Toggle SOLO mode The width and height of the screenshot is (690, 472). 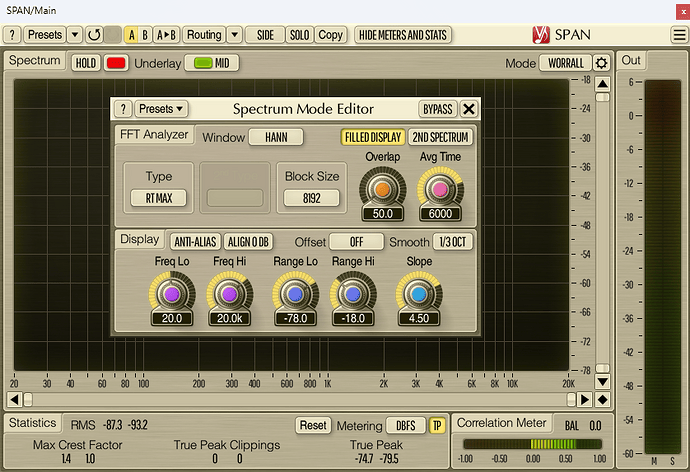point(299,35)
